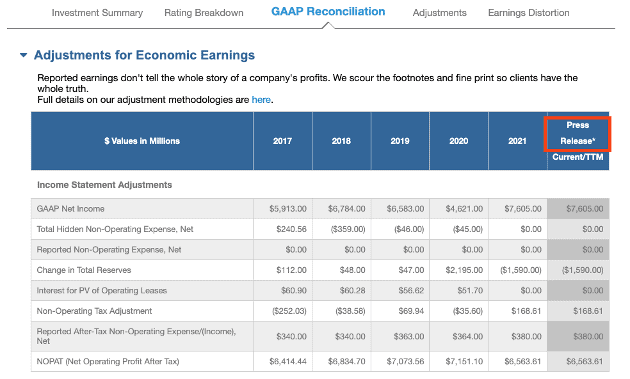The height and width of the screenshot is (379, 630).
Task: Click NOPAT 2020 value $7,151.10
Action: coord(464,361)
